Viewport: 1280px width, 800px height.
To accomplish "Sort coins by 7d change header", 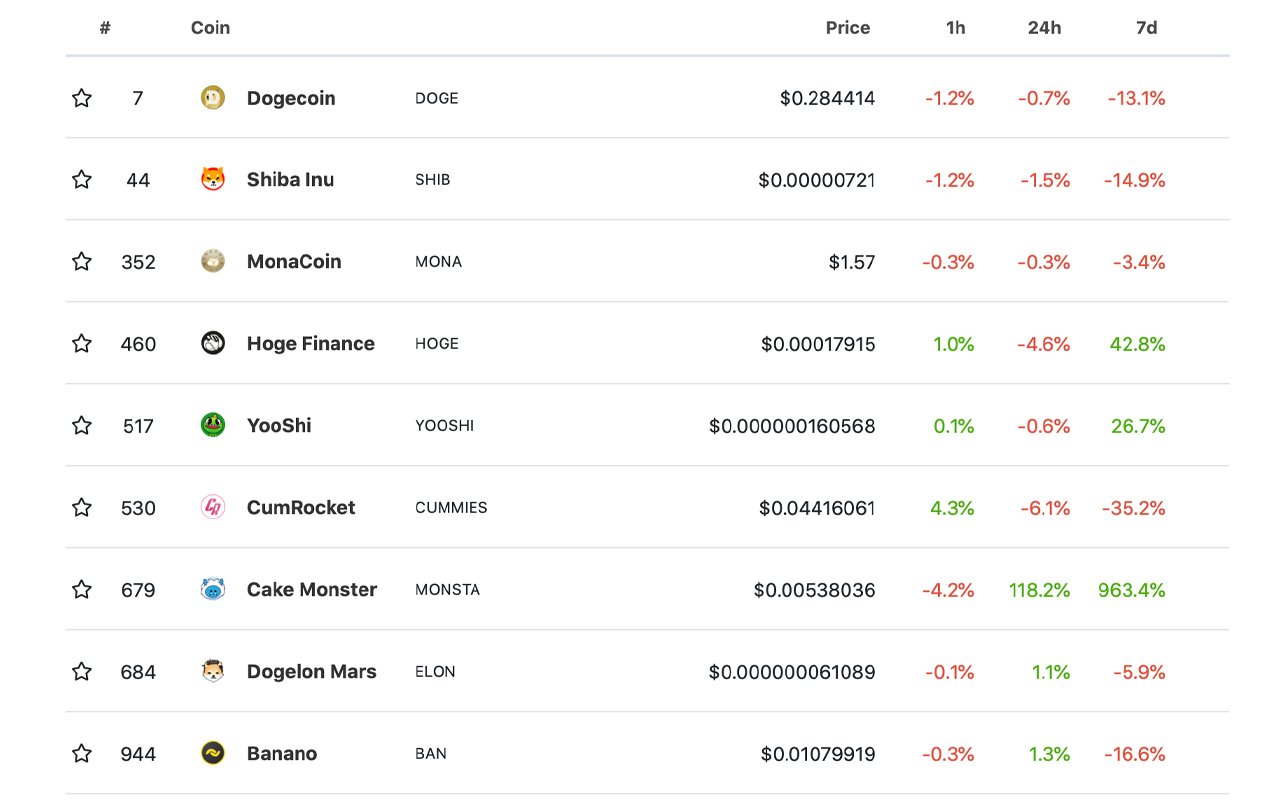I will (x=1146, y=28).
